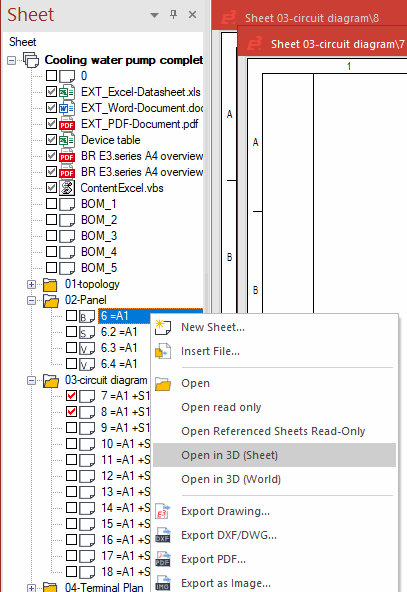Activate the Sheet 03-circuit diagram\8 window title

pos(312,18)
